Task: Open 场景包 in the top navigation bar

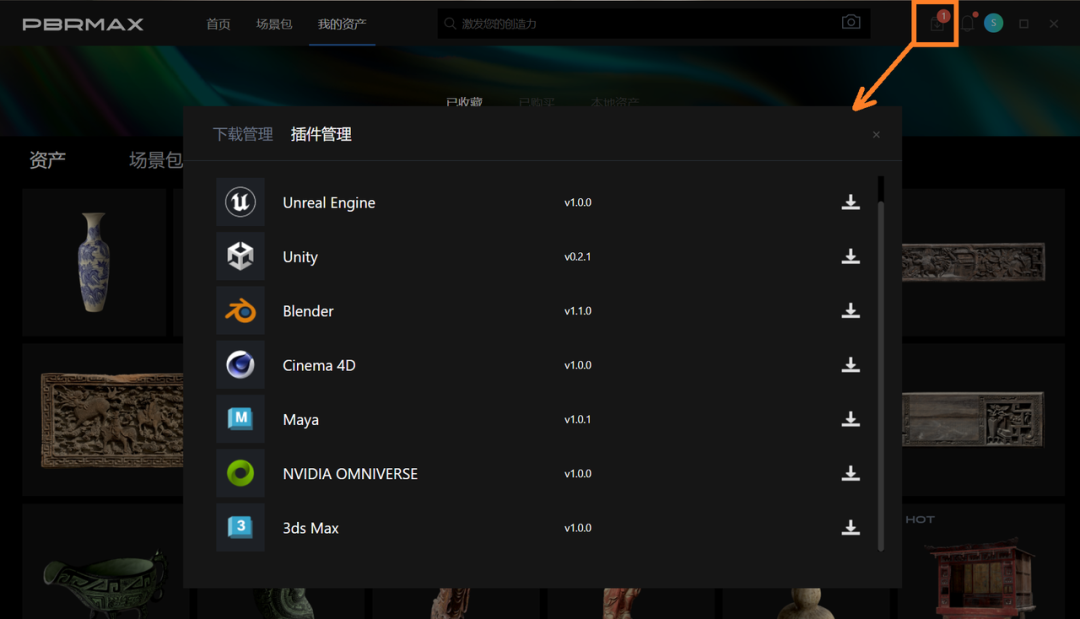Action: (x=274, y=24)
